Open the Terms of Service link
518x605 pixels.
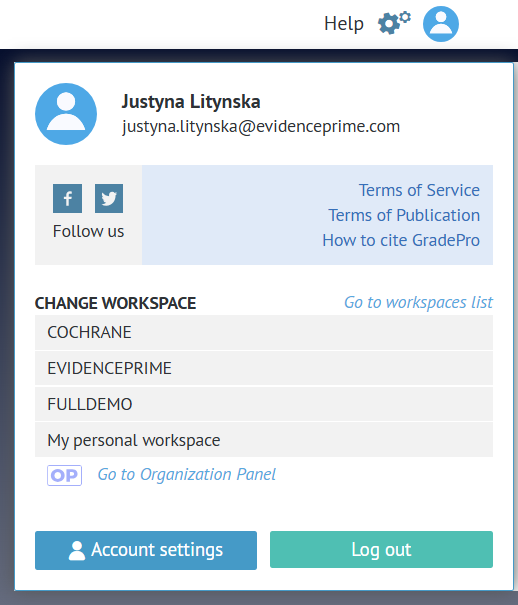[x=419, y=190]
